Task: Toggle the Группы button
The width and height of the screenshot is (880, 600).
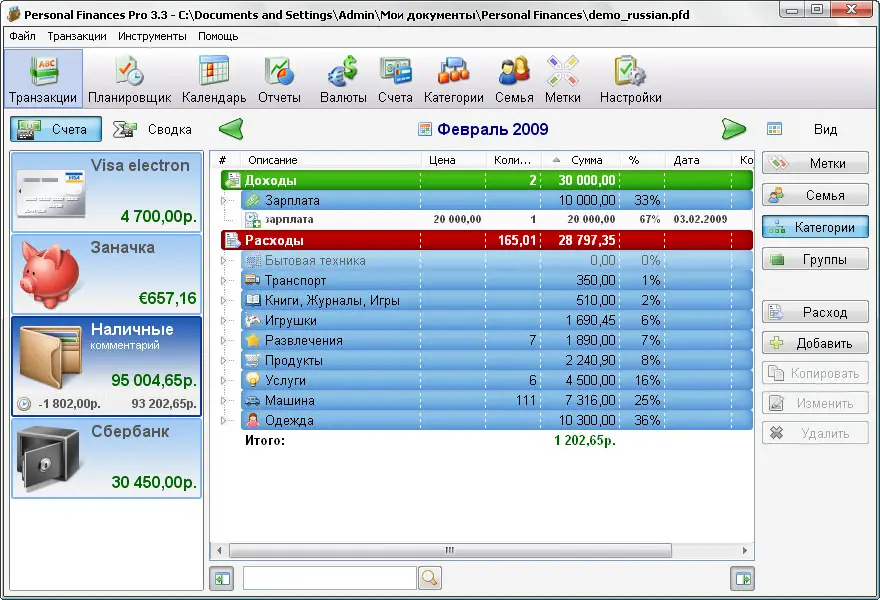Action: [815, 259]
